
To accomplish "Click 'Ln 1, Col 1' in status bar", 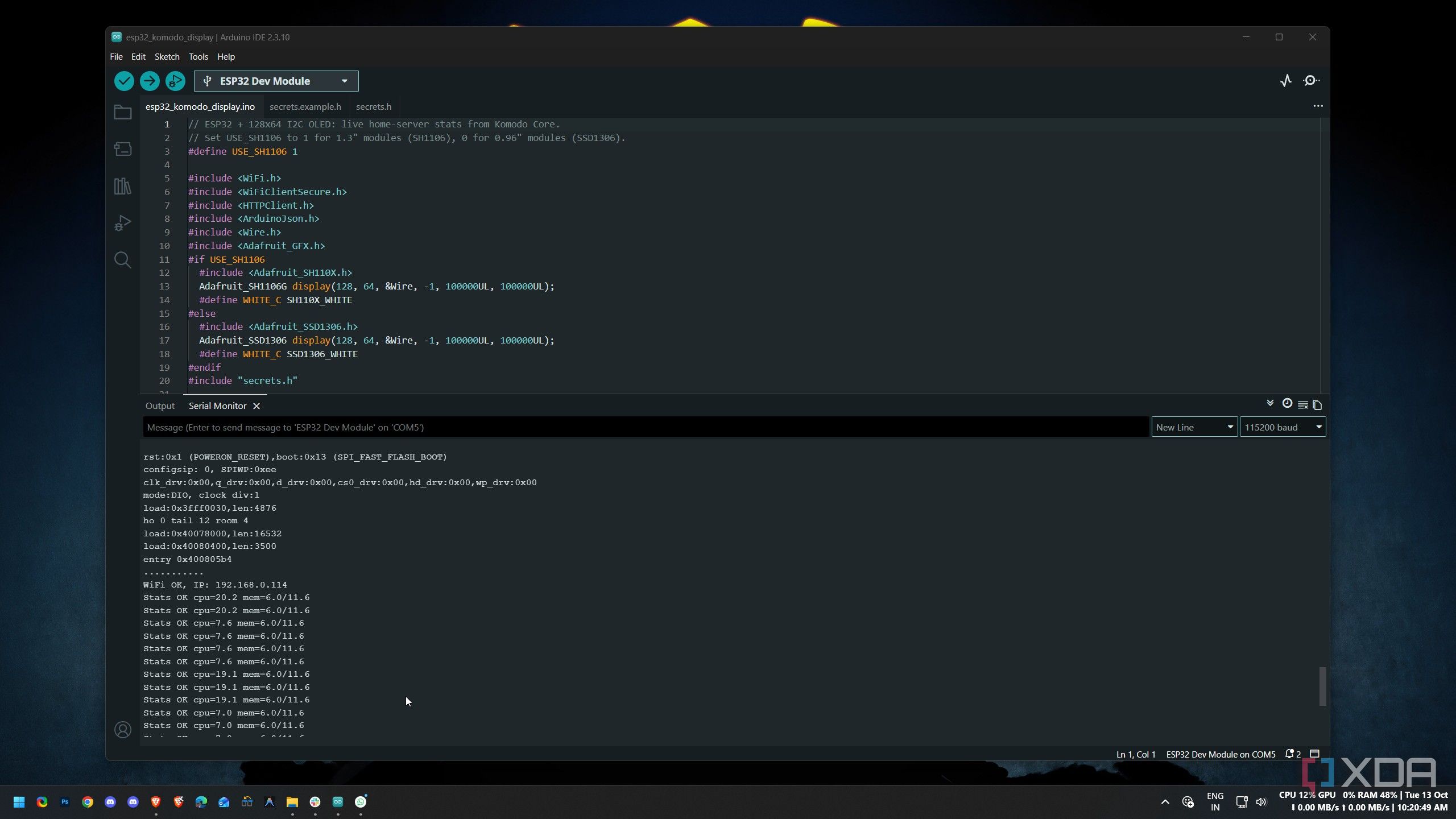I will pos(1135,755).
